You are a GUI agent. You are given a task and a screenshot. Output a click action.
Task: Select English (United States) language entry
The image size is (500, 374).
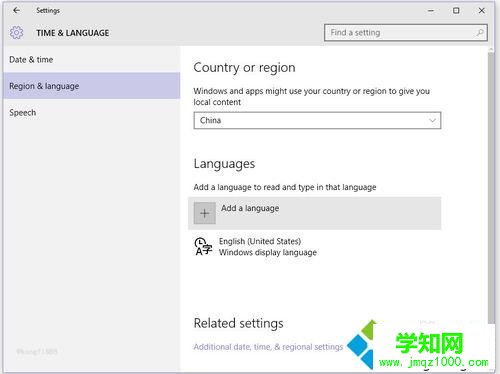click(x=315, y=247)
